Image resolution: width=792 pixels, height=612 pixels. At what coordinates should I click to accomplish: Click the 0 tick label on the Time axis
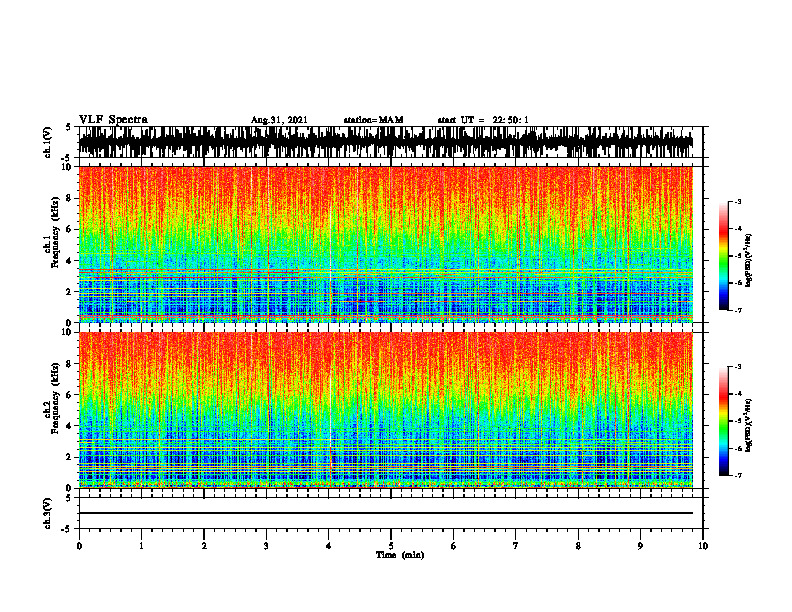pyautogui.click(x=79, y=546)
